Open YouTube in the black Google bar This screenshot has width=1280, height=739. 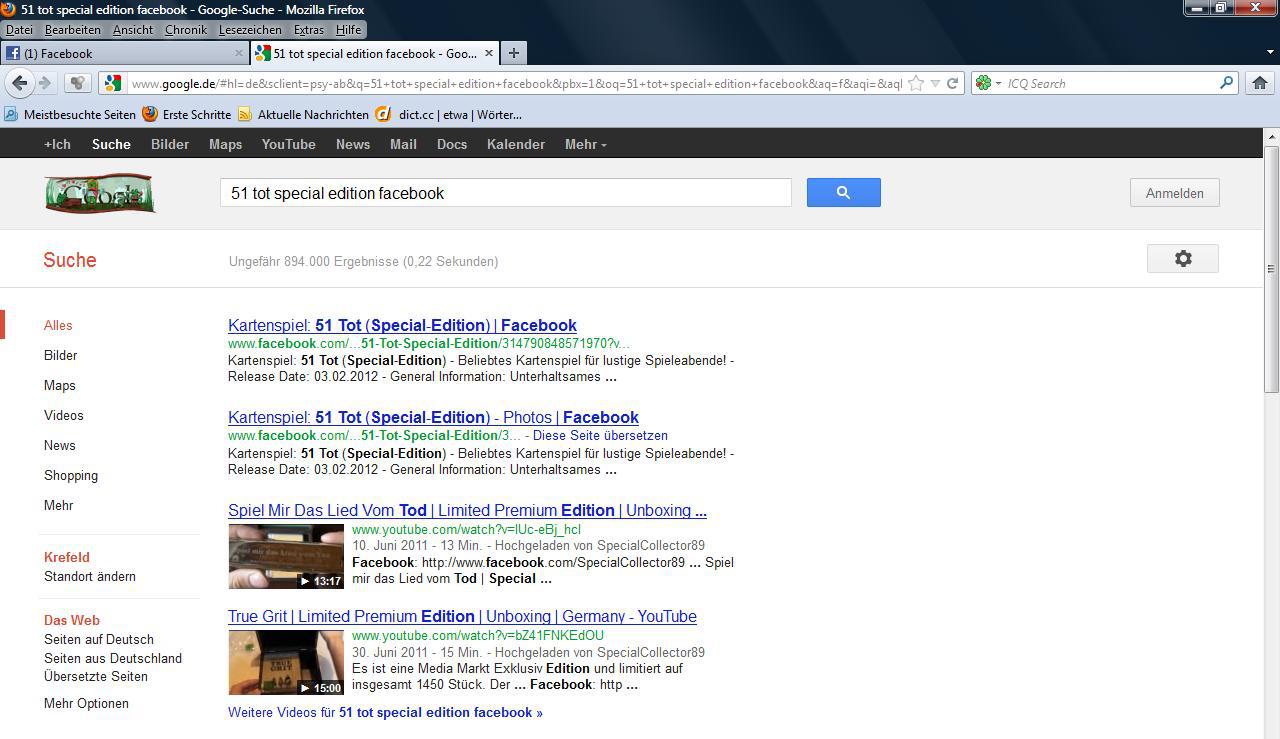click(x=289, y=144)
